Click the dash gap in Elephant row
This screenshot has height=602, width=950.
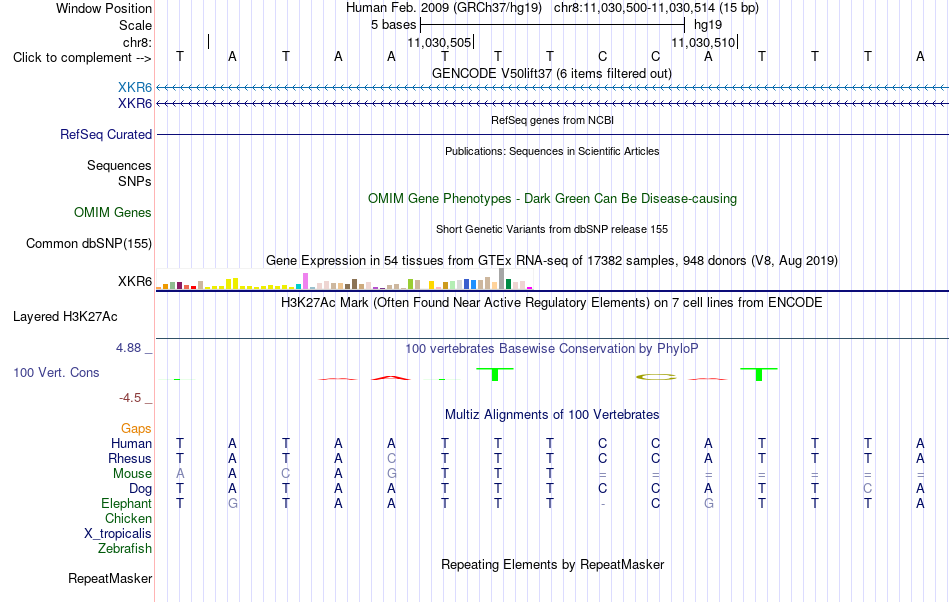coord(602,504)
